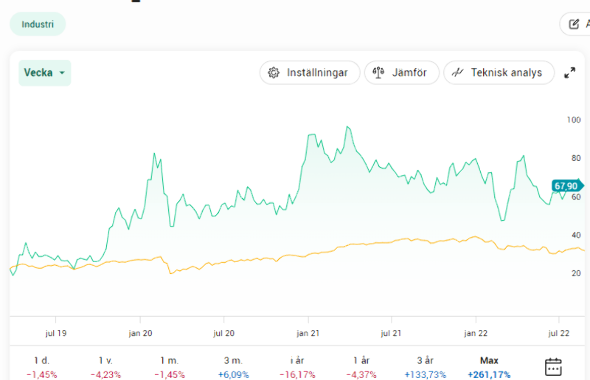Viewport: 590px width, 380px height.
Task: Expand chart to fullscreen
Action: 570,73
